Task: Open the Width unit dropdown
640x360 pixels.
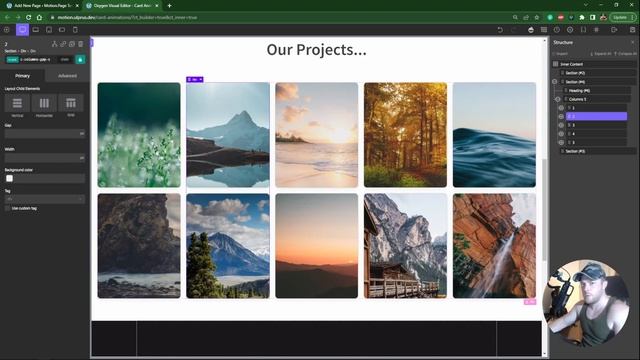Action: pos(82,158)
